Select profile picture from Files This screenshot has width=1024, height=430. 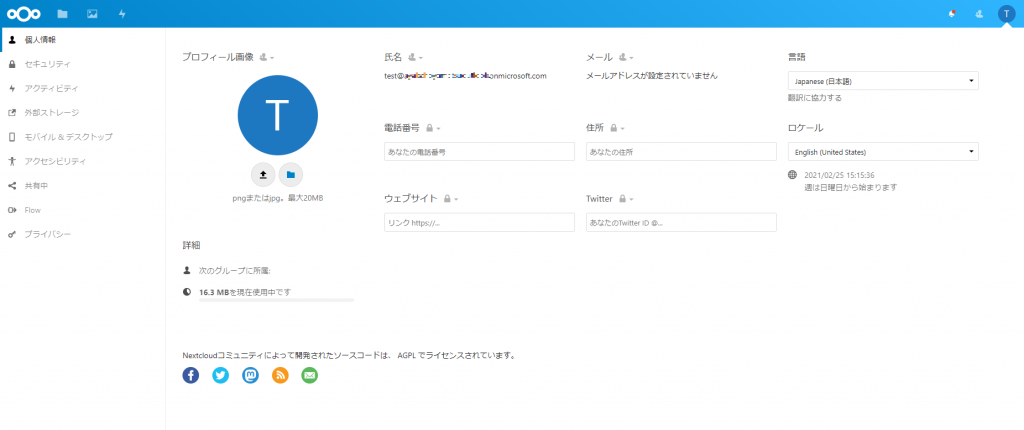click(x=291, y=174)
